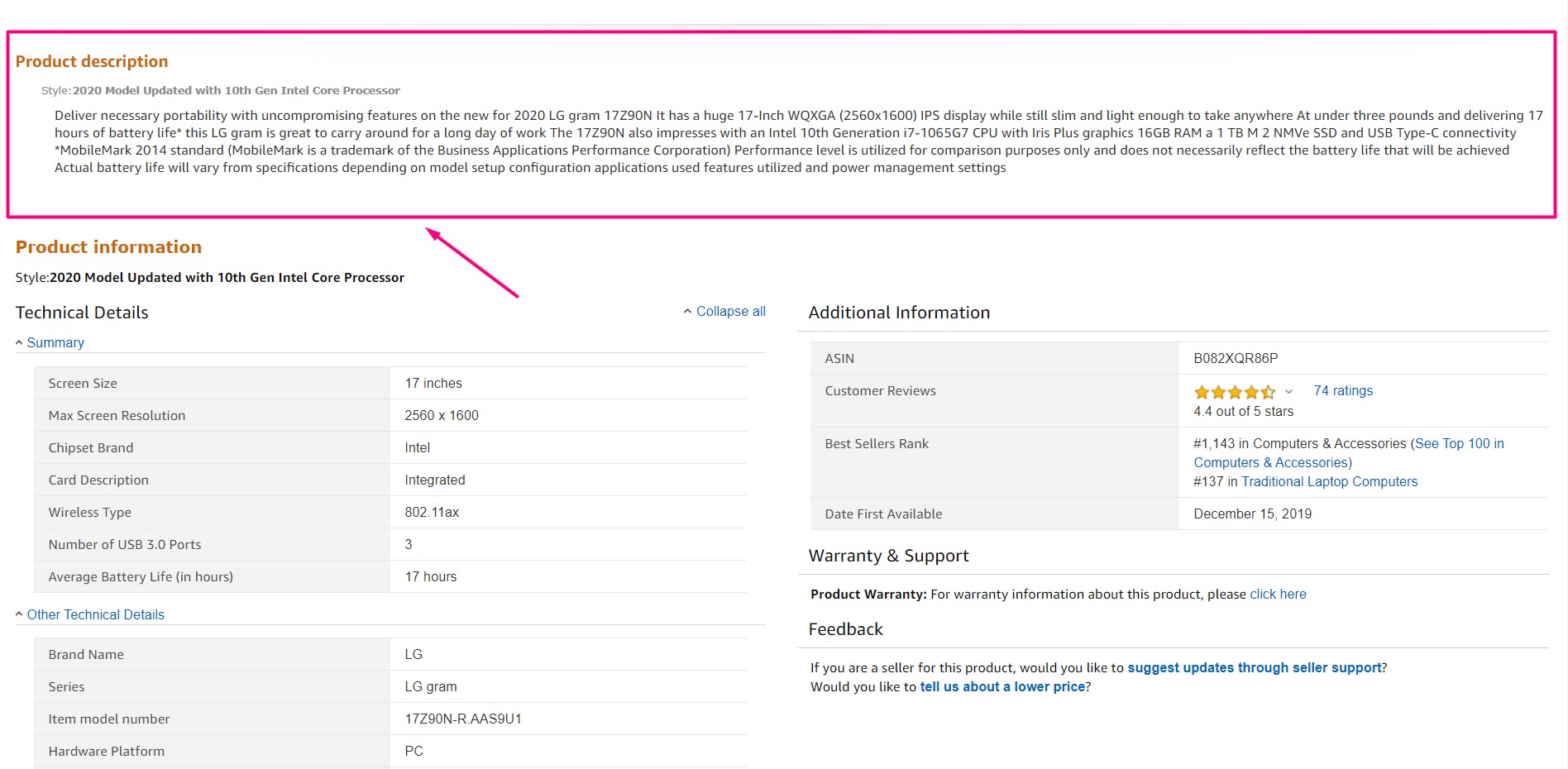Select the '4.4 out of 5 stars' text
The height and width of the screenshot is (769, 1568).
pyautogui.click(x=1243, y=411)
